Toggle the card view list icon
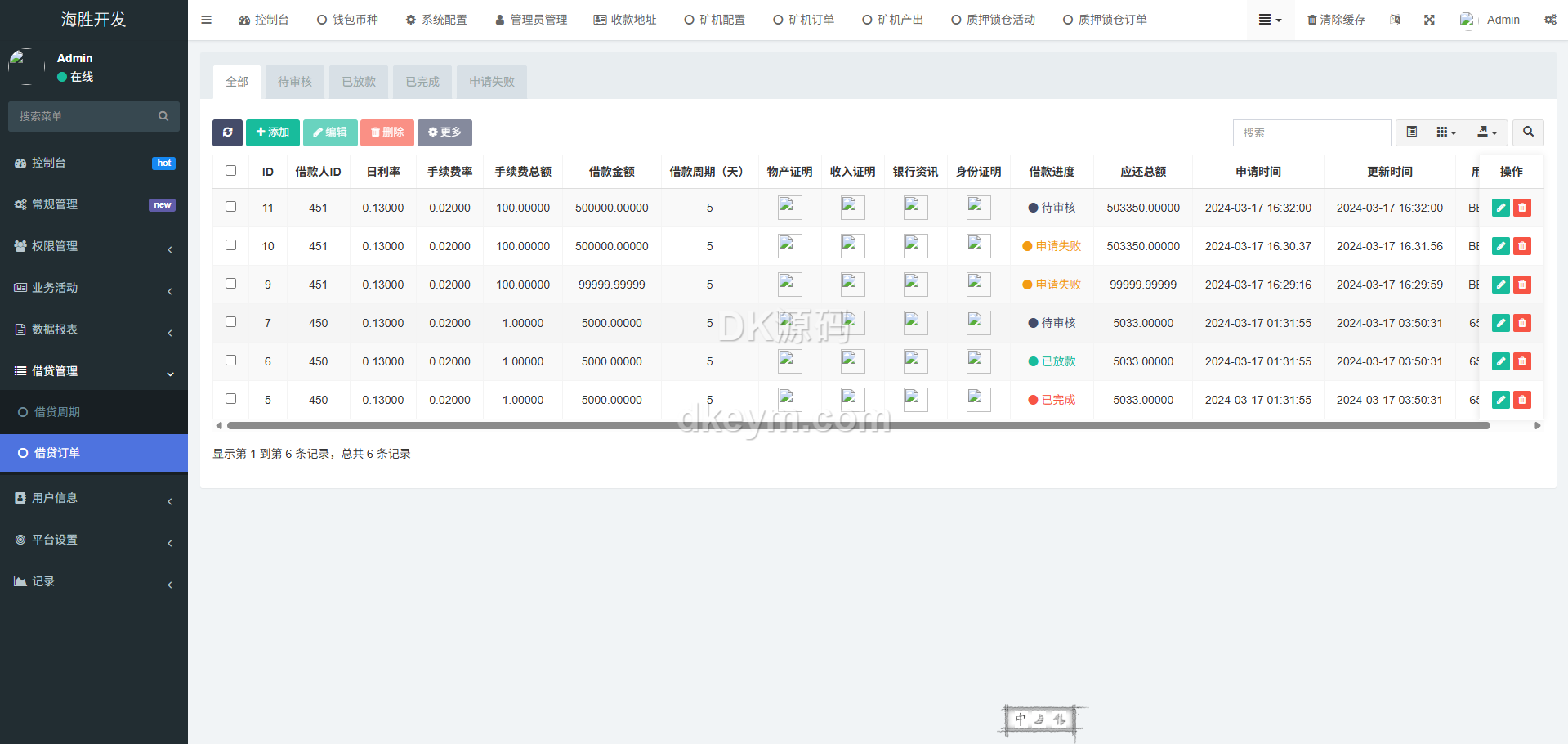This screenshot has width=1568, height=744. click(x=1411, y=132)
